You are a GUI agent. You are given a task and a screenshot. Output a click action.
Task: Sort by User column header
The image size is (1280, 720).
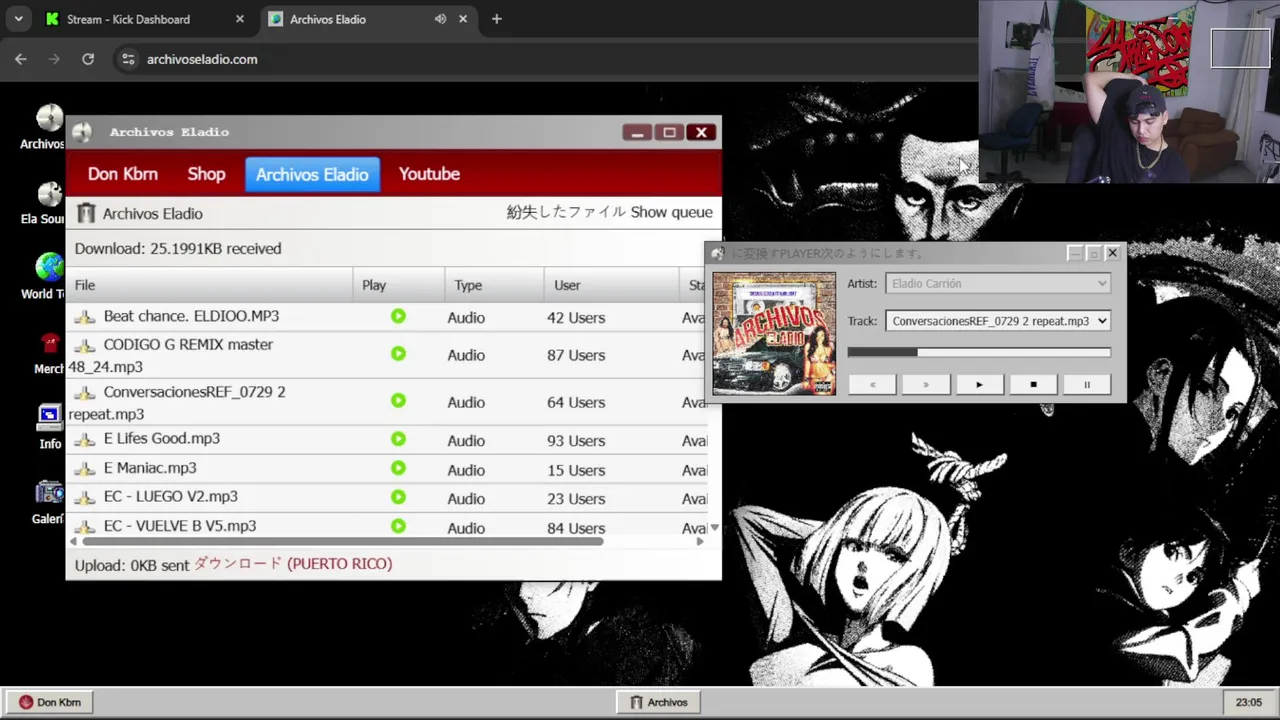pyautogui.click(x=611, y=285)
